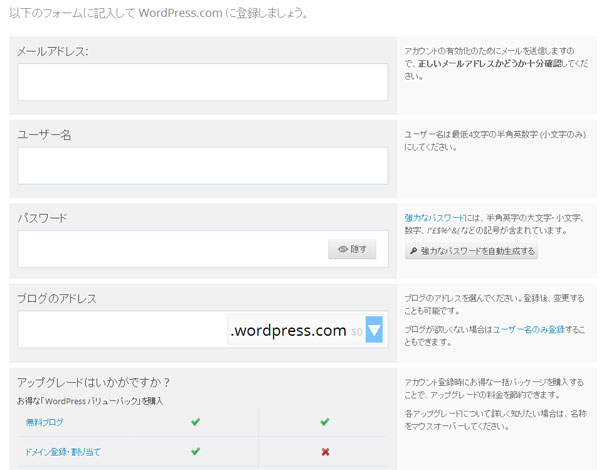The height and width of the screenshot is (470, 609).
Task: Click the green check in ドメイン登録 row
Action: 196,451
